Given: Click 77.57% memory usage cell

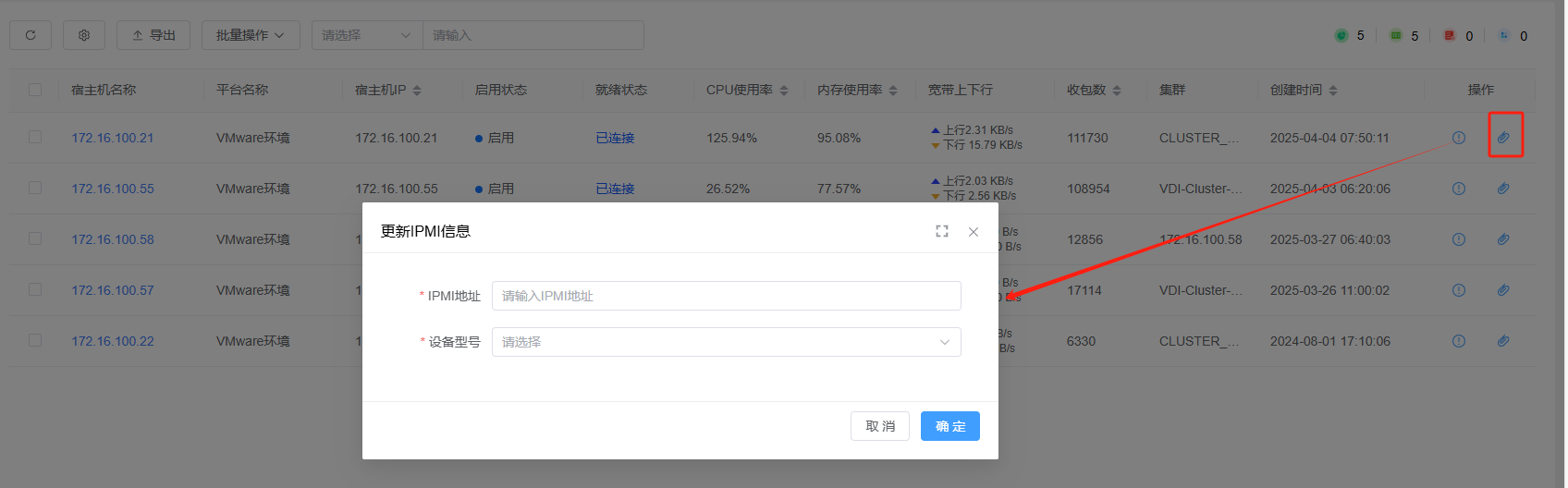Looking at the screenshot, I should click(x=839, y=189).
